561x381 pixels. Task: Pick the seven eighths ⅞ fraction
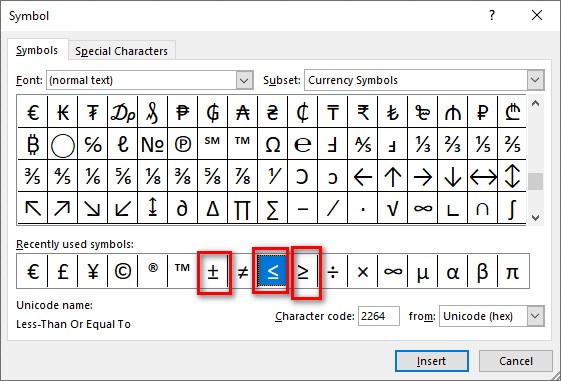pos(243,176)
